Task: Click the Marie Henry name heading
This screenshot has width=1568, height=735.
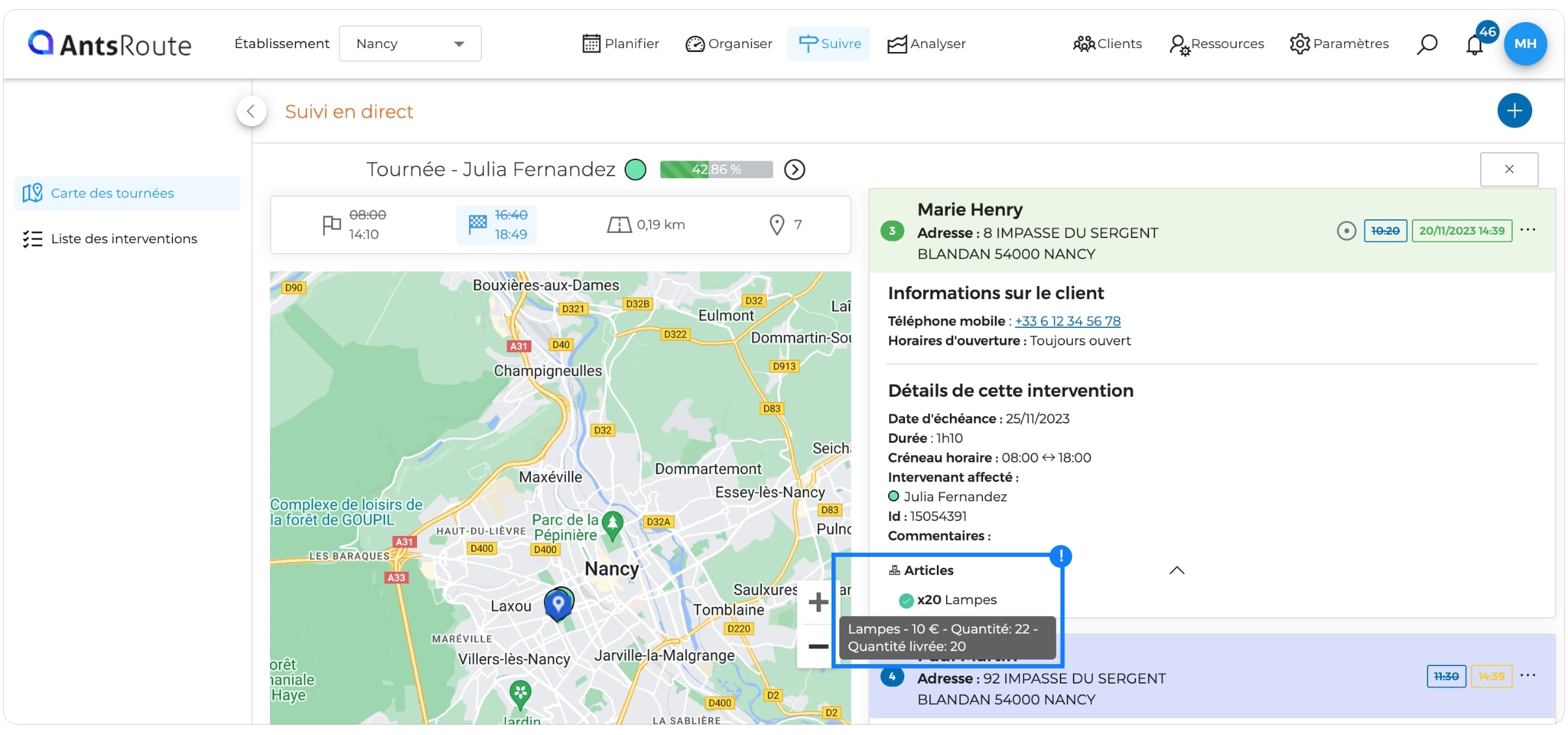Action: [970, 209]
